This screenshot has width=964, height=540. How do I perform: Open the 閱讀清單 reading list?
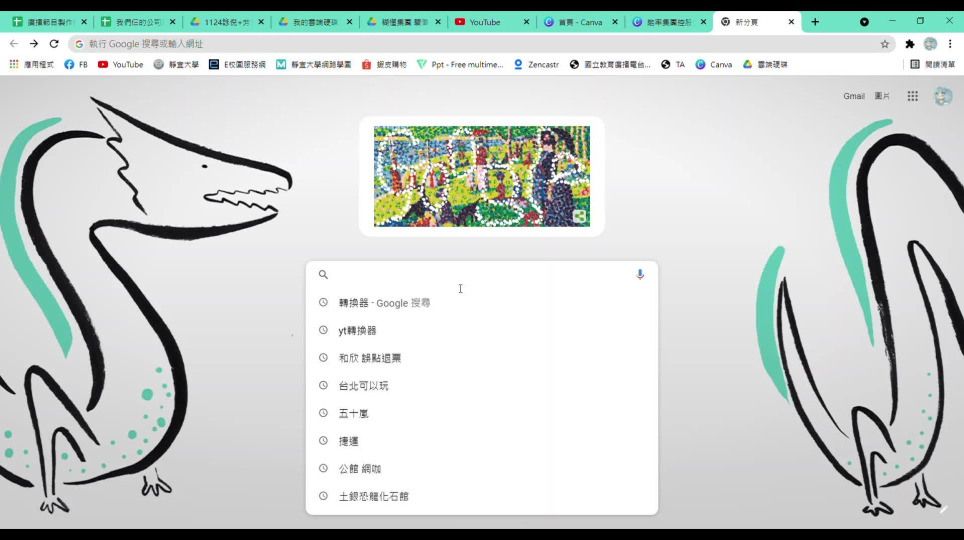tap(932, 64)
